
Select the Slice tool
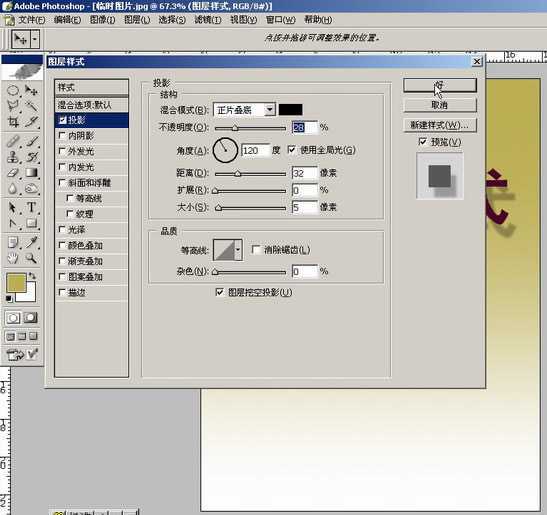click(31, 122)
